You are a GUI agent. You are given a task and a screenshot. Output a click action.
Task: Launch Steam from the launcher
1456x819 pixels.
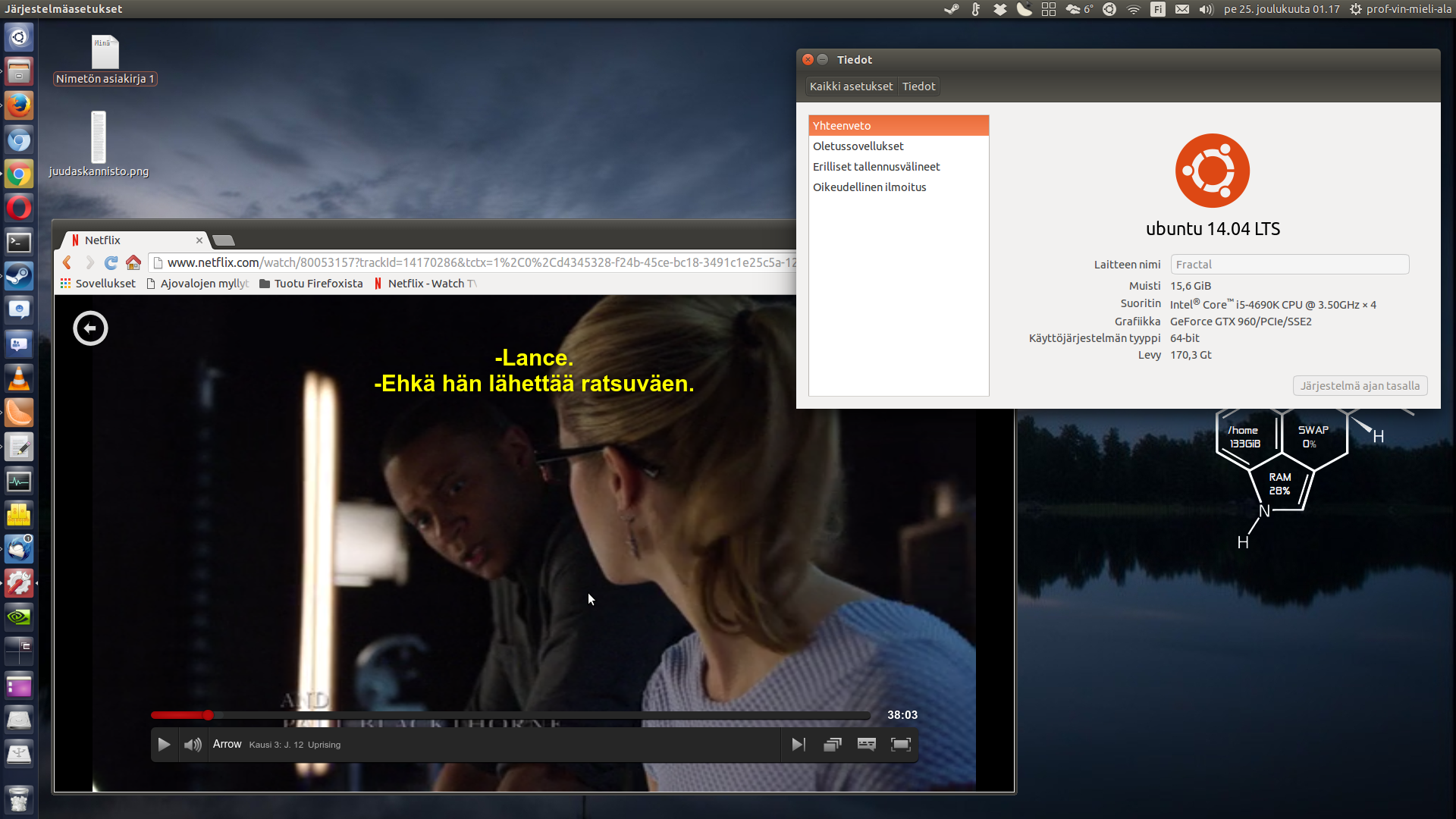[19, 276]
